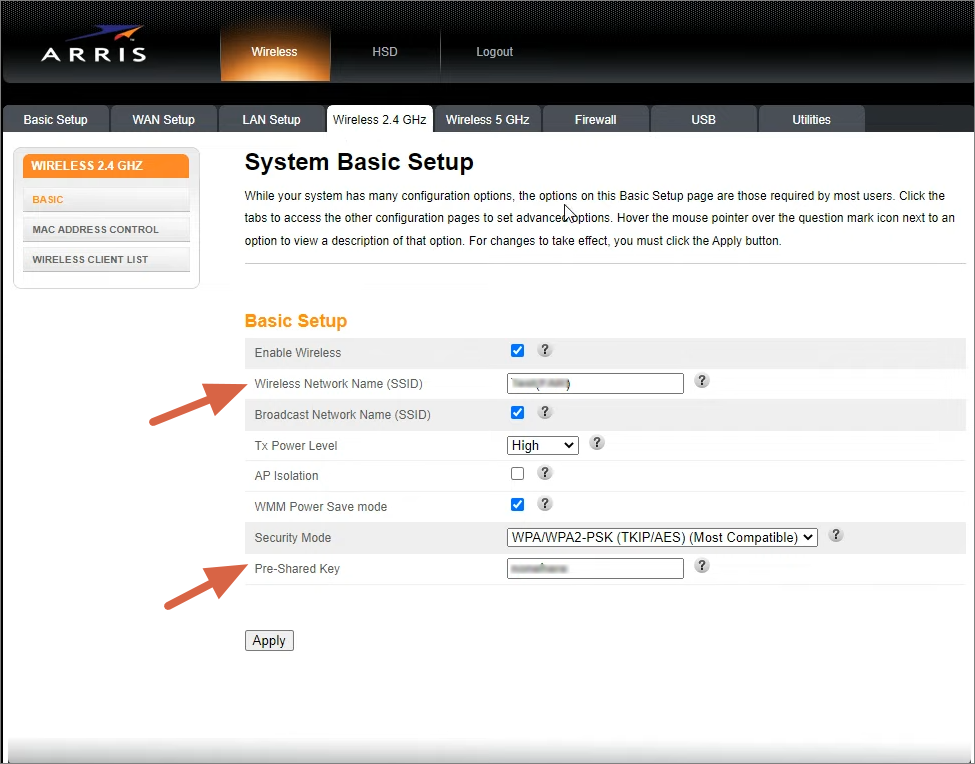Image resolution: width=975 pixels, height=764 pixels.
Task: Open help for AP Isolation
Action: 545,473
